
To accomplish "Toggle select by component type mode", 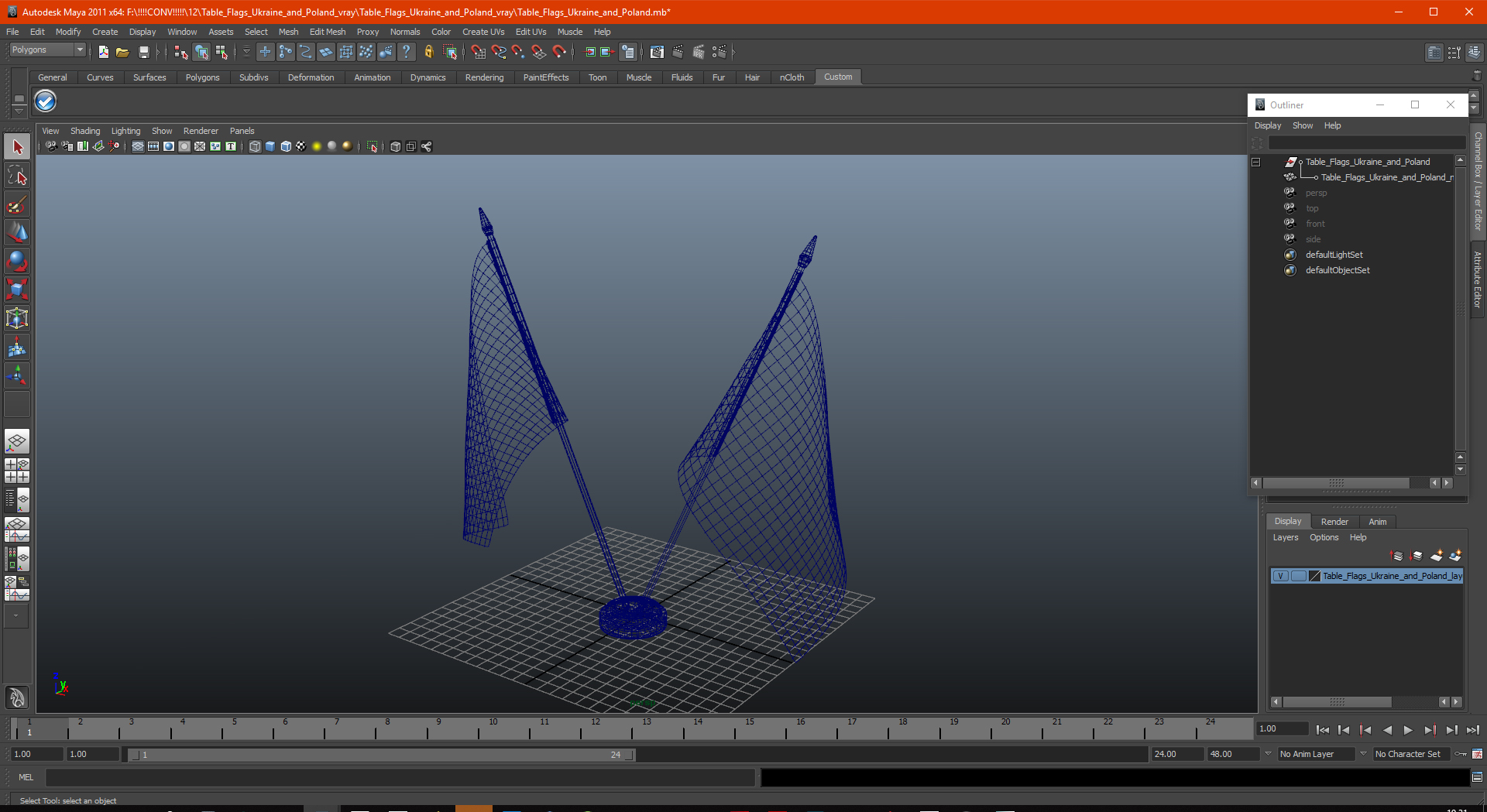I will [x=222, y=52].
